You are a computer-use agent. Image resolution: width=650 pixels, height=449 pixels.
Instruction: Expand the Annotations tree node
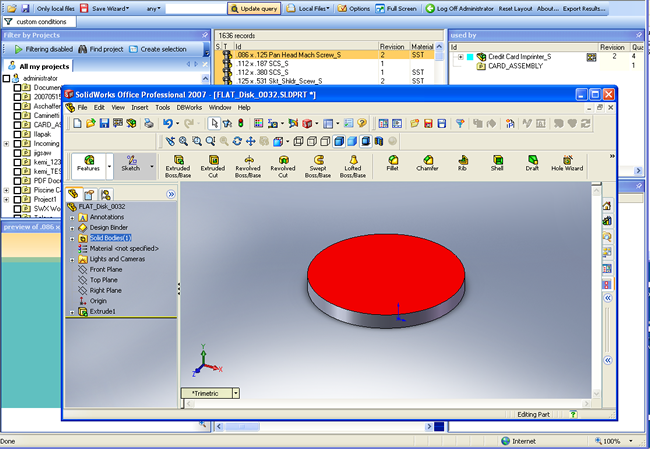[72, 218]
